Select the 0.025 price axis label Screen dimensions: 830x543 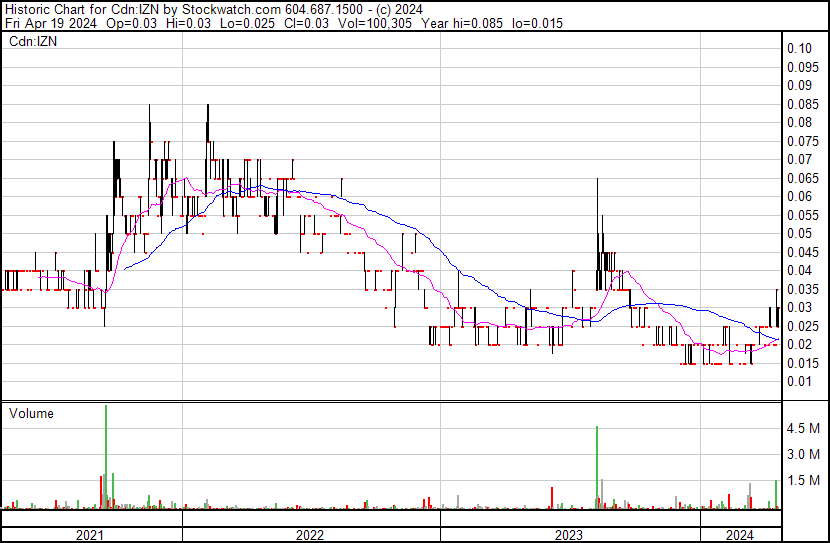click(x=803, y=327)
